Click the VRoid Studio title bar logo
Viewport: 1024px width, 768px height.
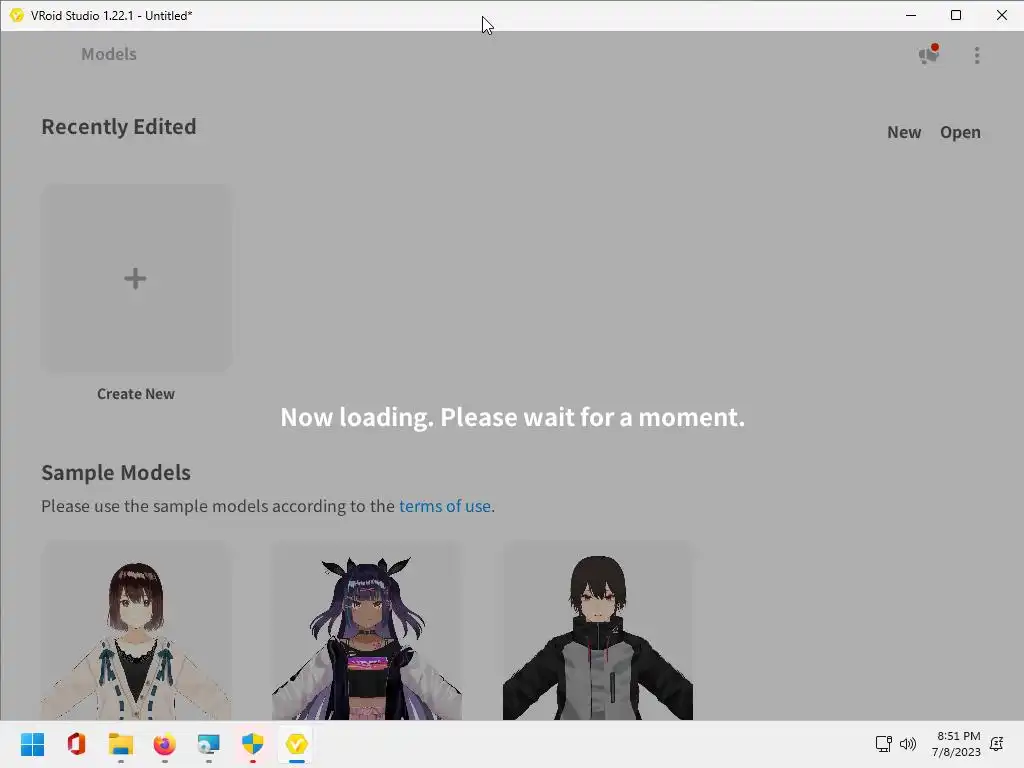pos(16,15)
